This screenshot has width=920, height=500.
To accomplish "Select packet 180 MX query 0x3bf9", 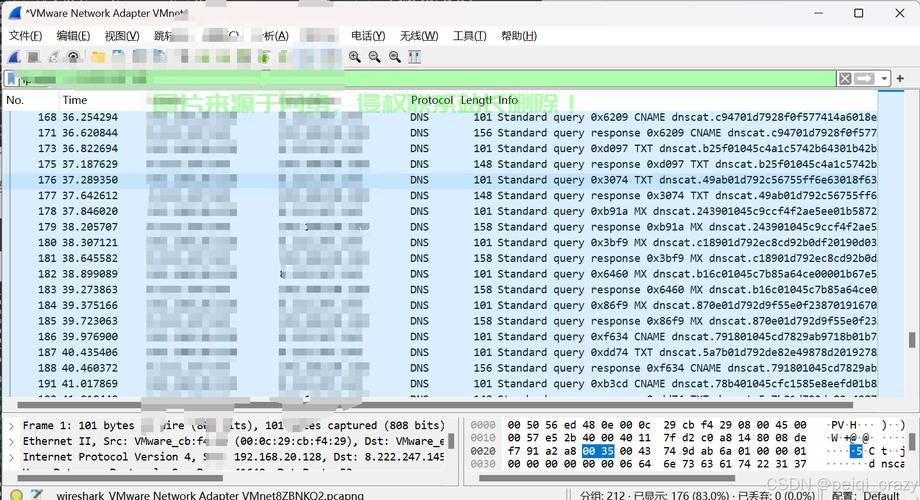I will 440,242.
